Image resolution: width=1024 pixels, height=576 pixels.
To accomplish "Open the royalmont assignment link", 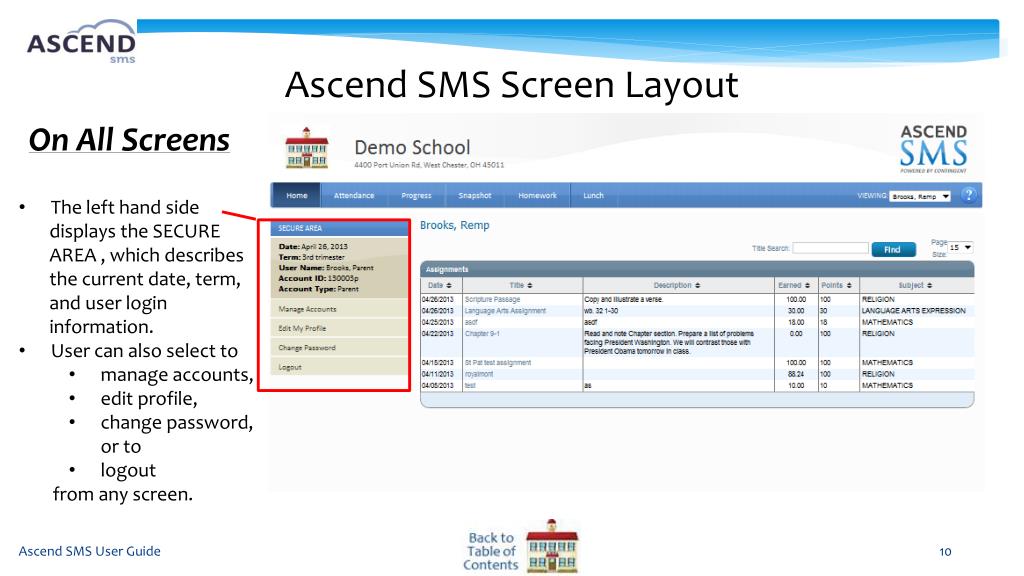I will (x=479, y=374).
